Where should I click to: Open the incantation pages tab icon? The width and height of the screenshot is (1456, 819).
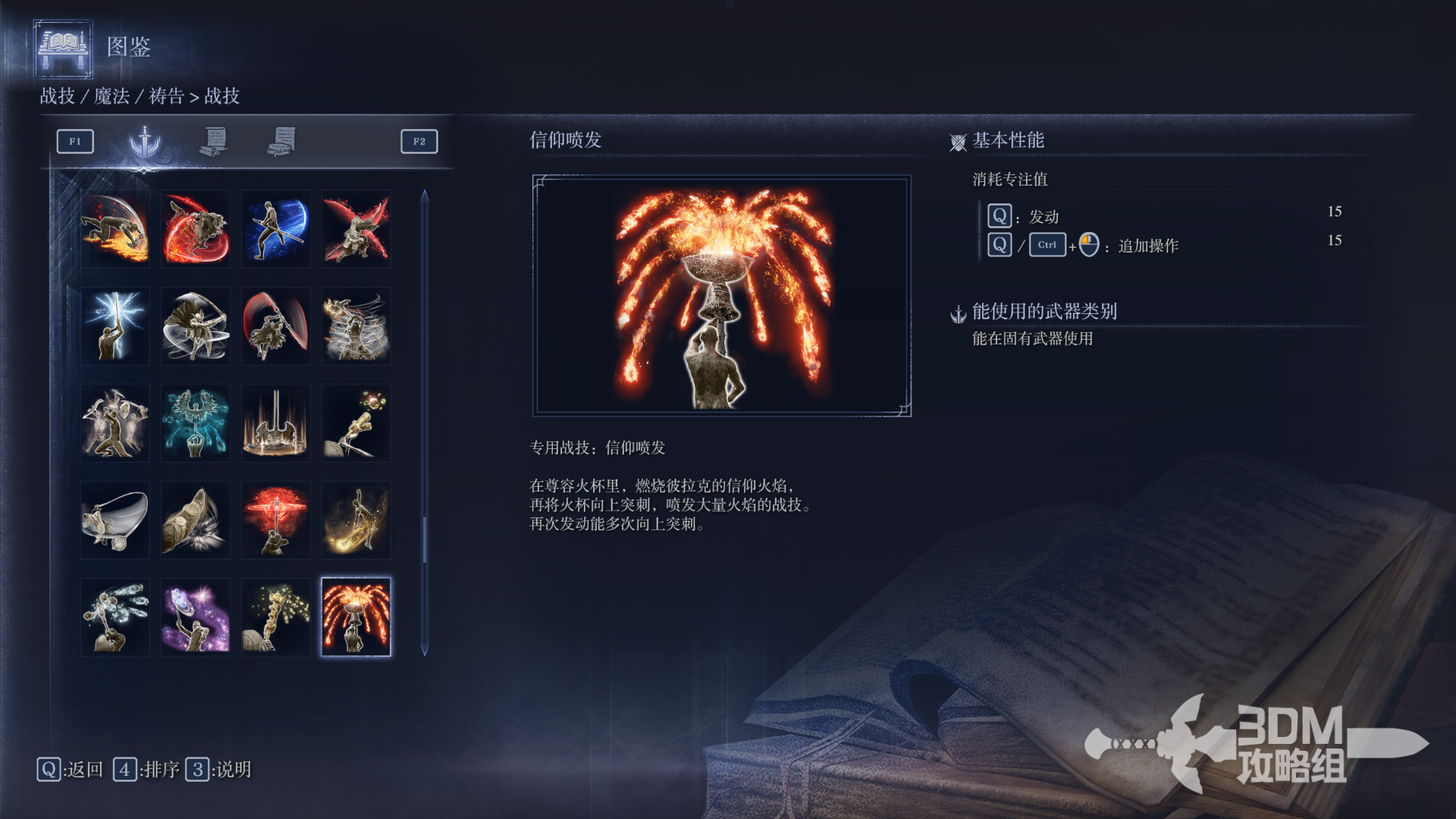coord(281,142)
